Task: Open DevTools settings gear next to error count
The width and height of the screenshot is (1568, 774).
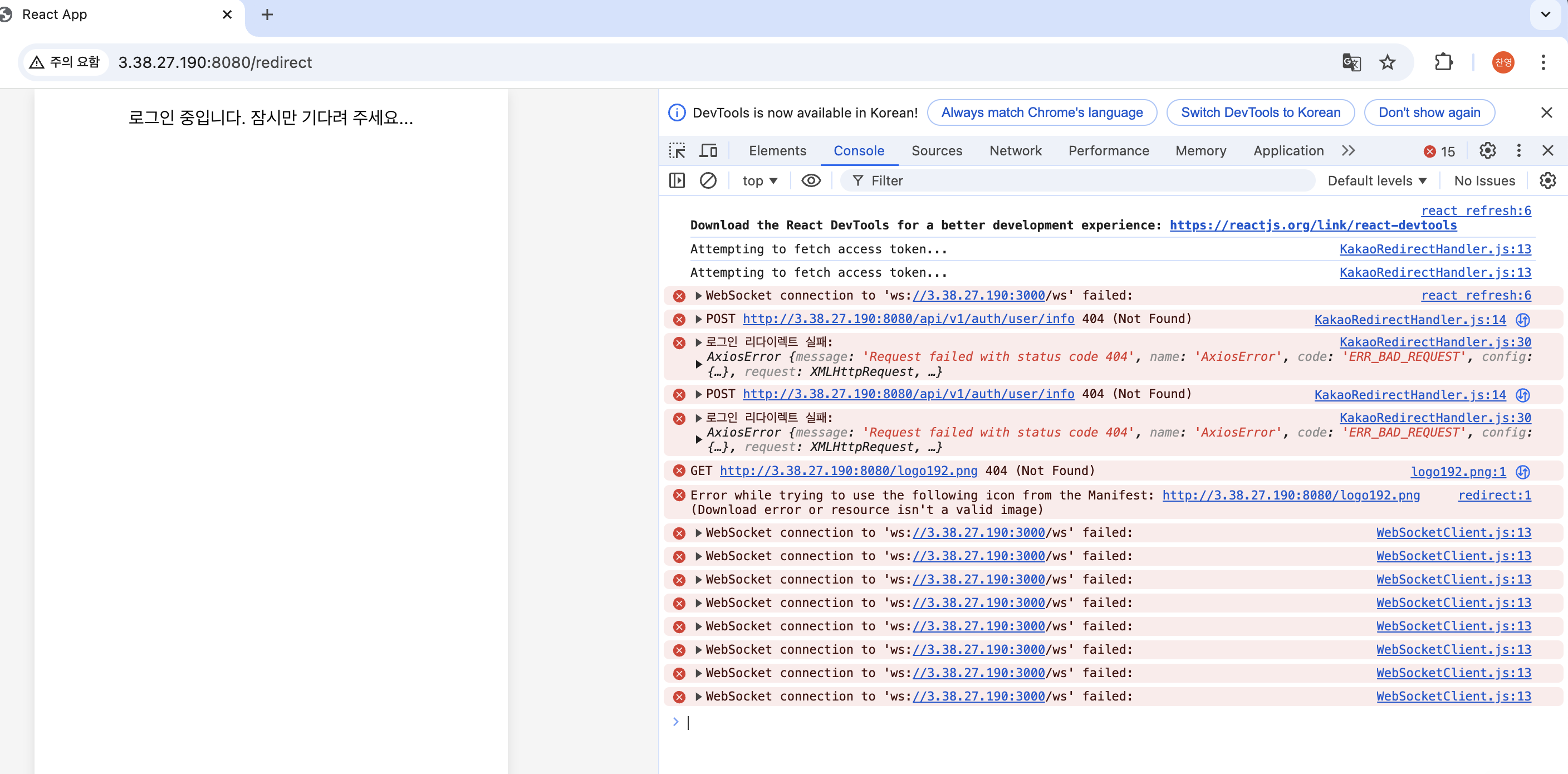Action: [x=1487, y=150]
